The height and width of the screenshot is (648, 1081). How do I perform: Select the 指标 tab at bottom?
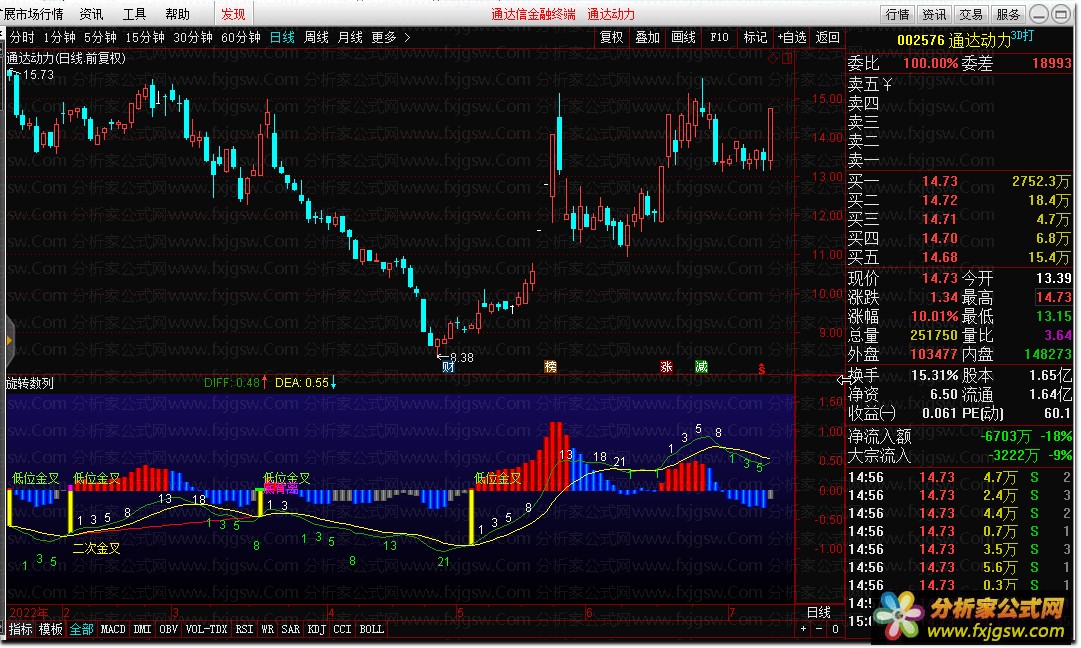pyautogui.click(x=21, y=629)
